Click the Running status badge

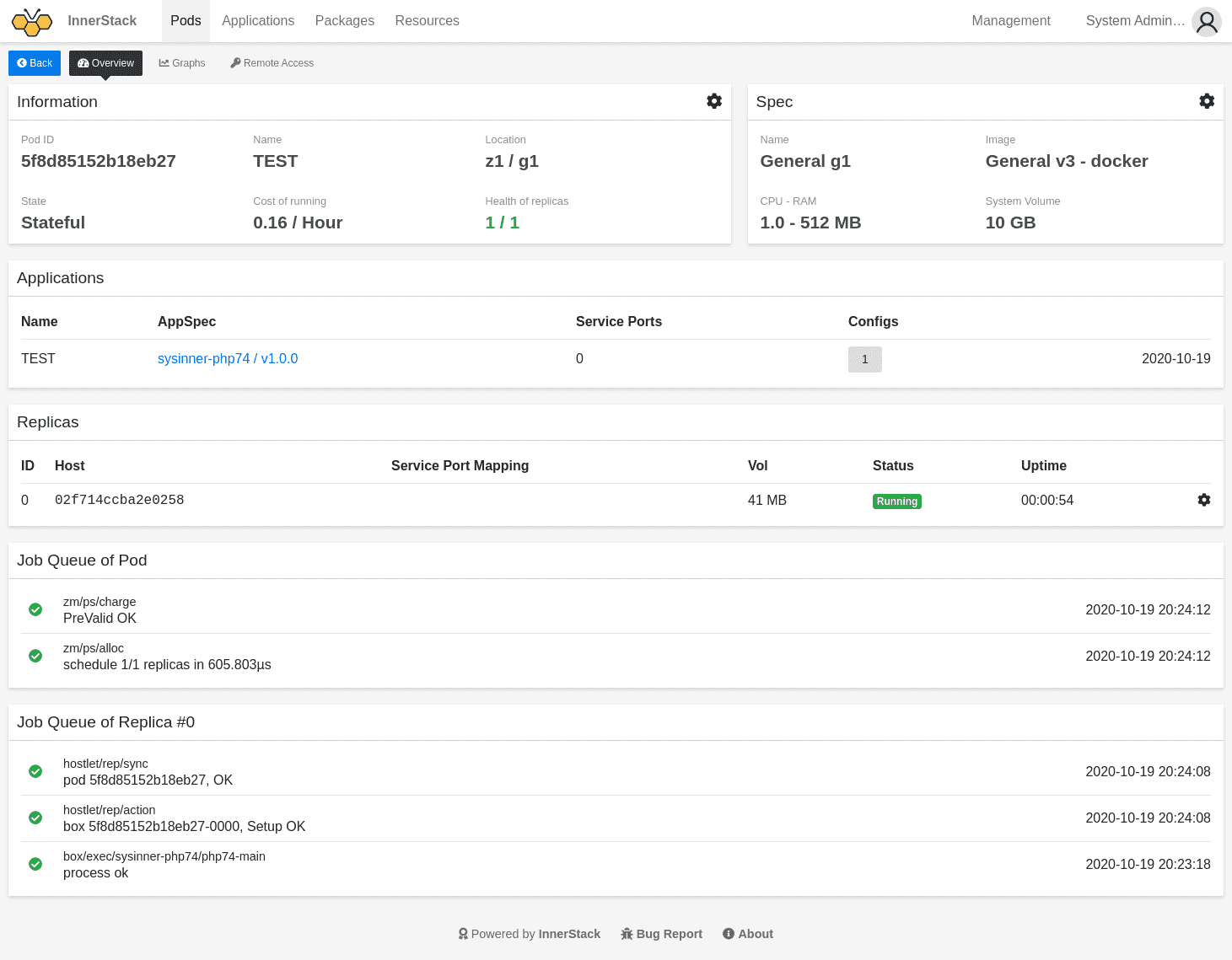(897, 501)
